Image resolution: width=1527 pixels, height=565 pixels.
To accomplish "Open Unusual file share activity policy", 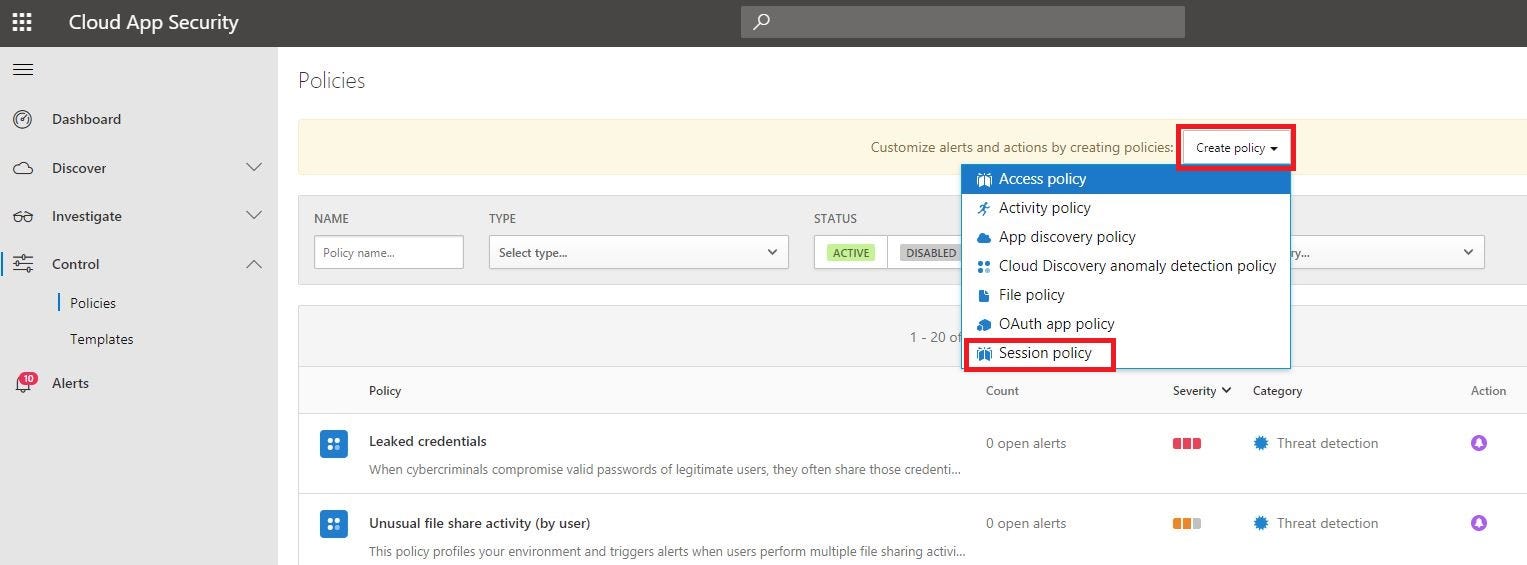I will point(480,523).
